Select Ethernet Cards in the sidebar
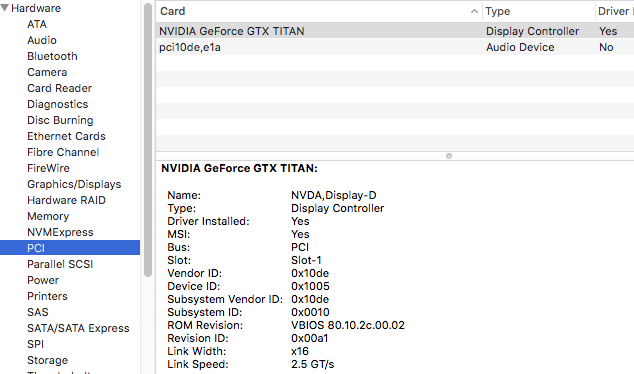 coord(66,136)
